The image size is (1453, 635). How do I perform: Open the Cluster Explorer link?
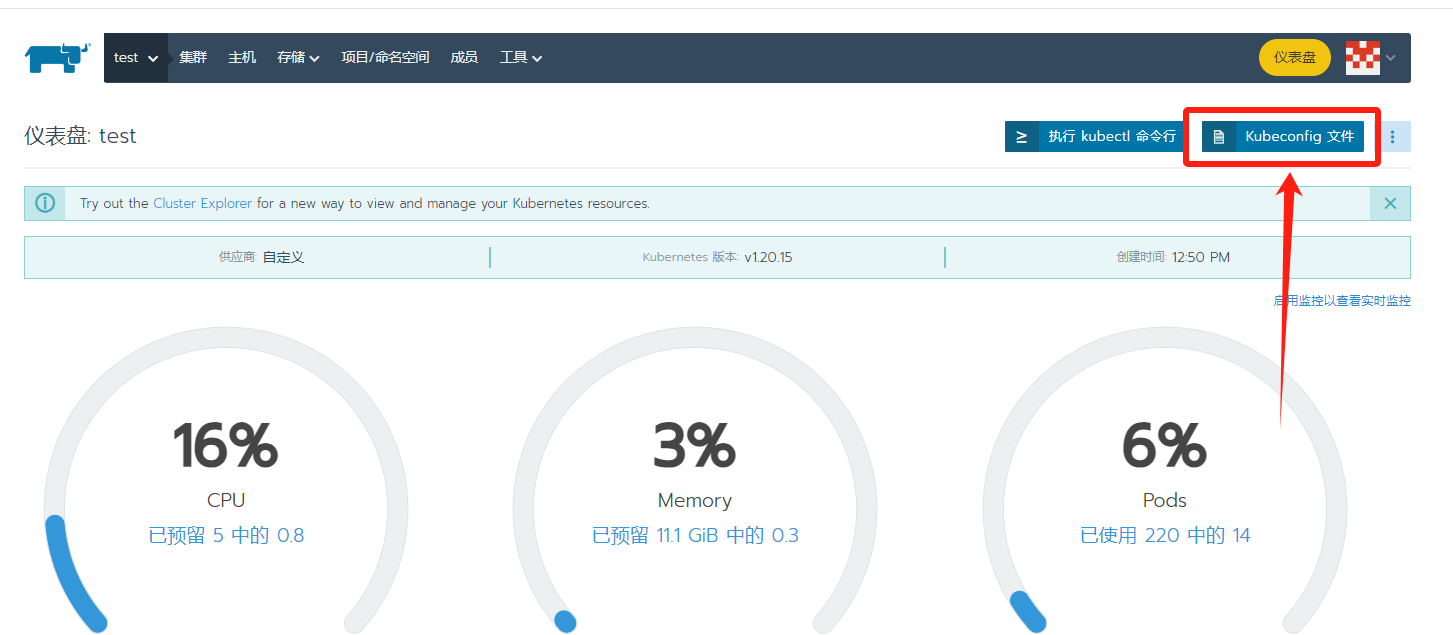[202, 203]
